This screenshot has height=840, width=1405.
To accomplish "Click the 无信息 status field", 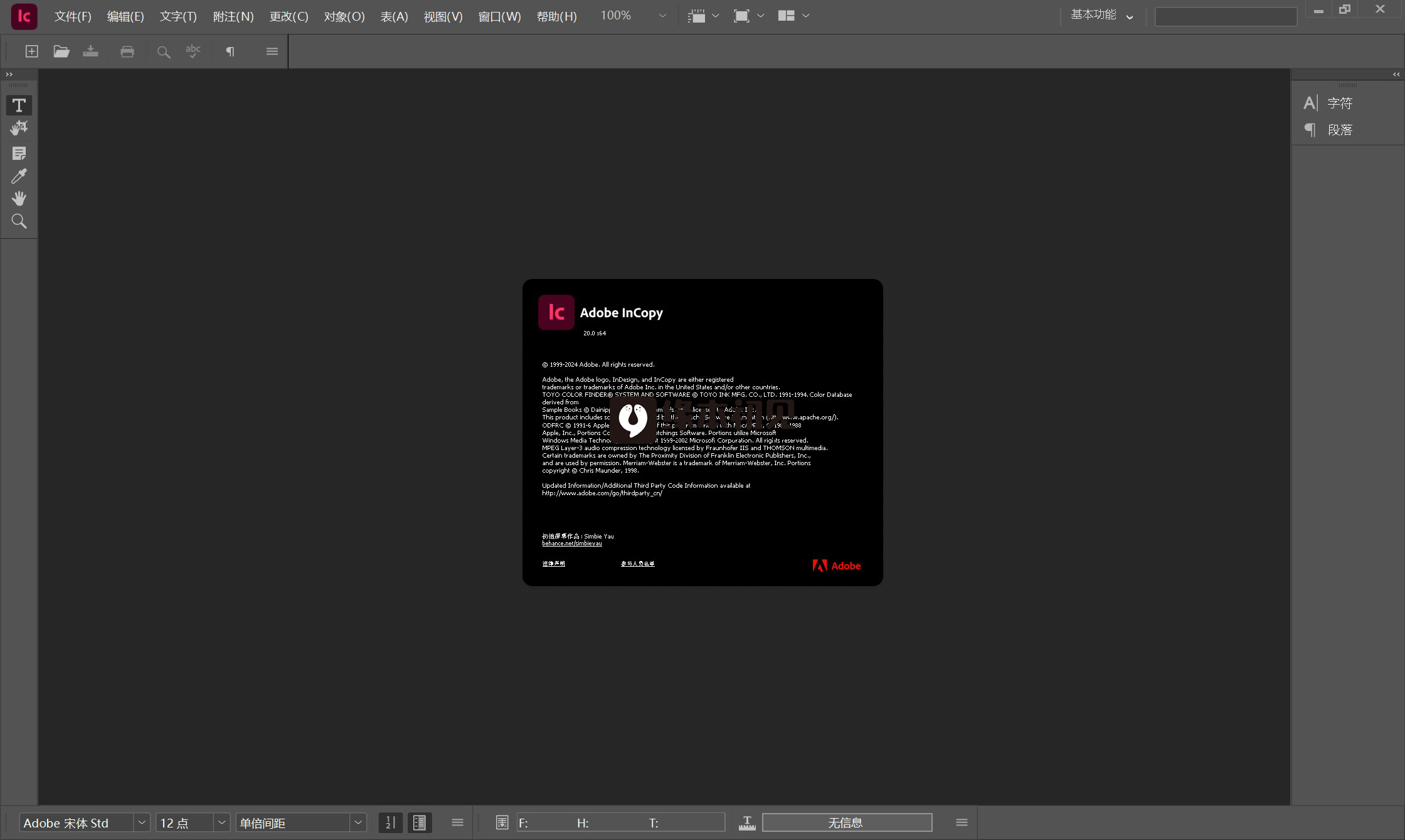I will coord(847,822).
